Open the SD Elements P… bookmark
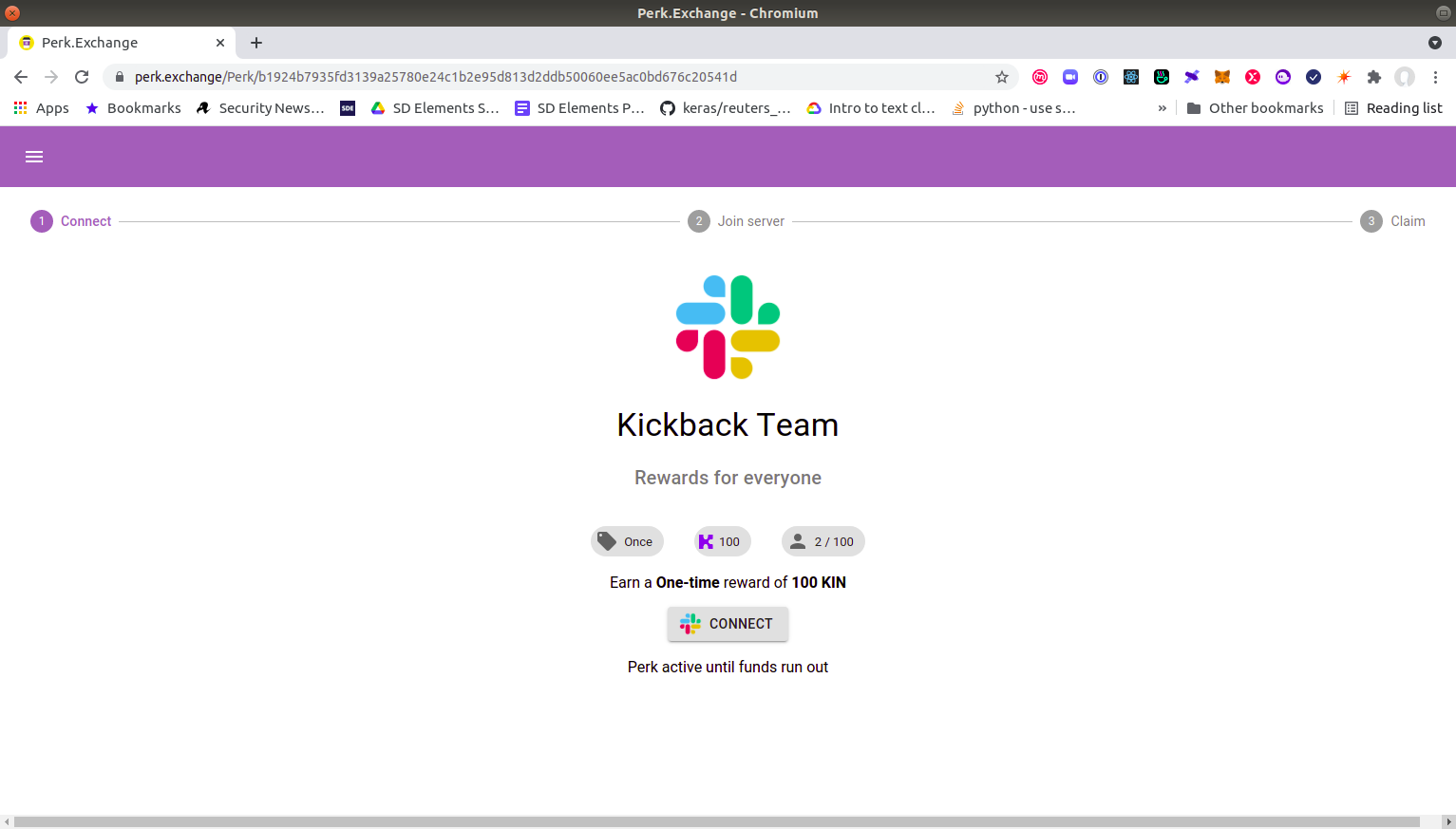Viewport: 1456px width, 829px height. 579,108
